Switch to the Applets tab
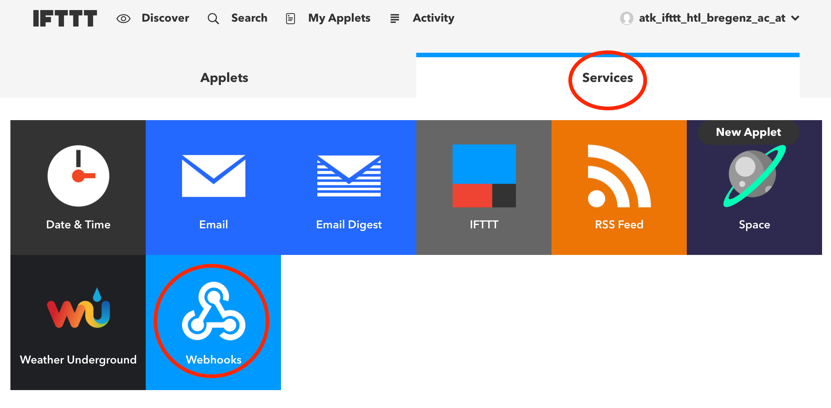This screenshot has width=831, height=408. click(224, 77)
